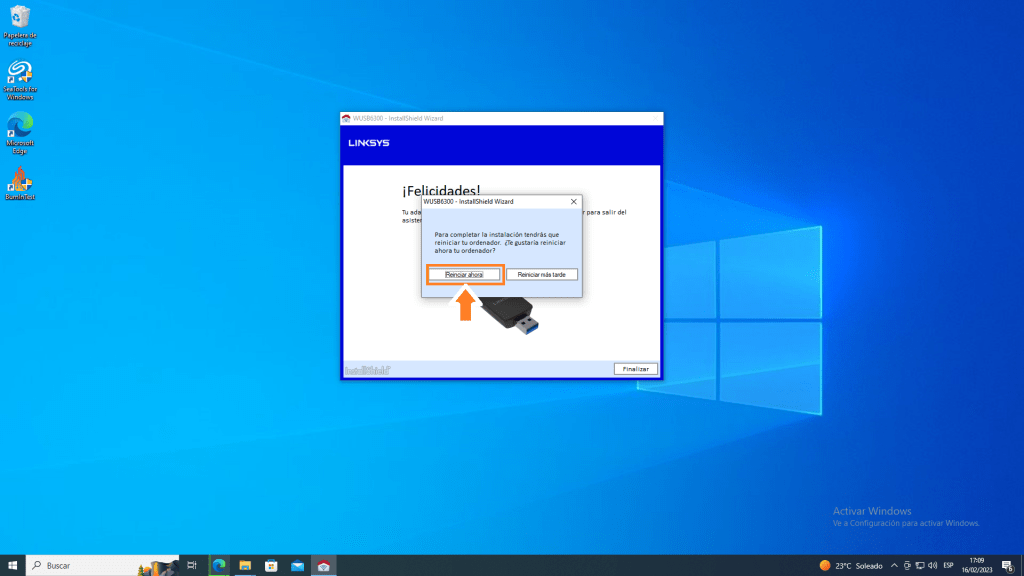Expand the hidden system tray icons
The height and width of the screenshot is (576, 1024).
coord(894,565)
